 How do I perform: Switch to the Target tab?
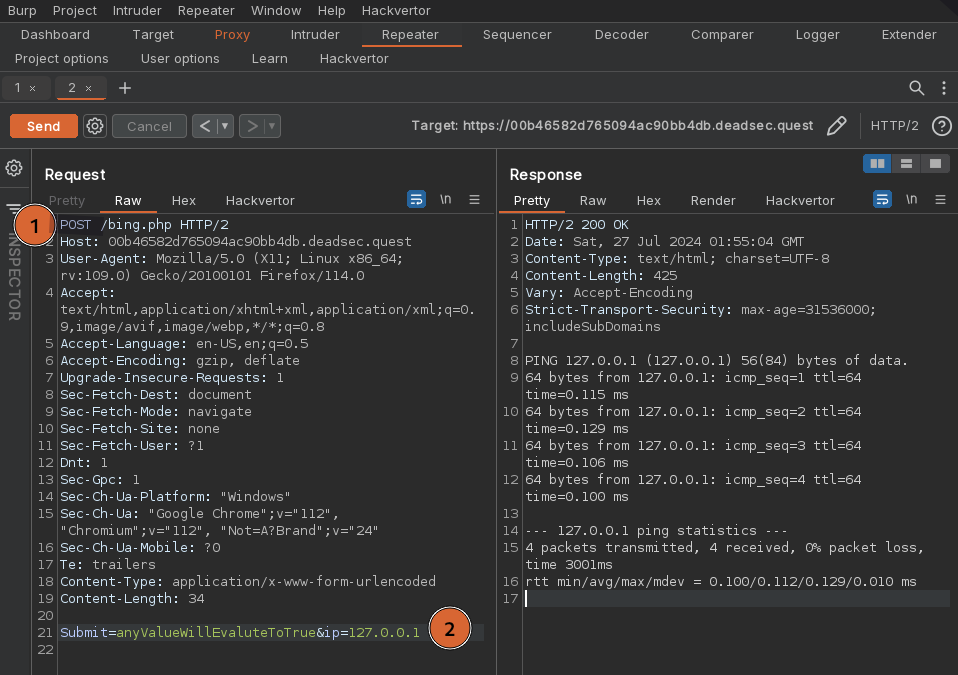[x=153, y=35]
